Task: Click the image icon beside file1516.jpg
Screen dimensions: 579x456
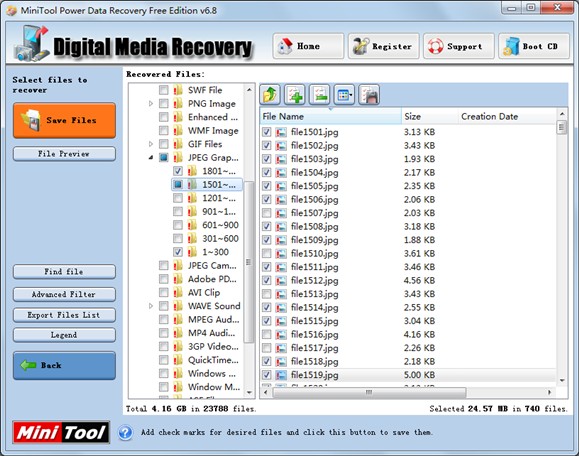Action: 281,335
